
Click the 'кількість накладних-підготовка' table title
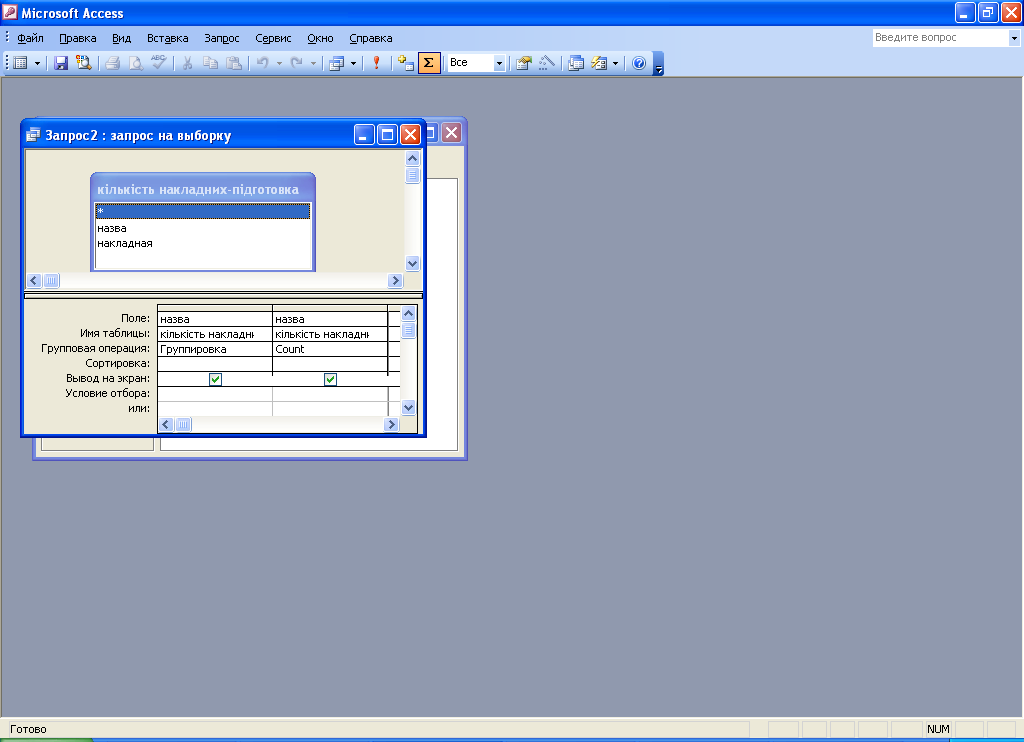[198, 189]
